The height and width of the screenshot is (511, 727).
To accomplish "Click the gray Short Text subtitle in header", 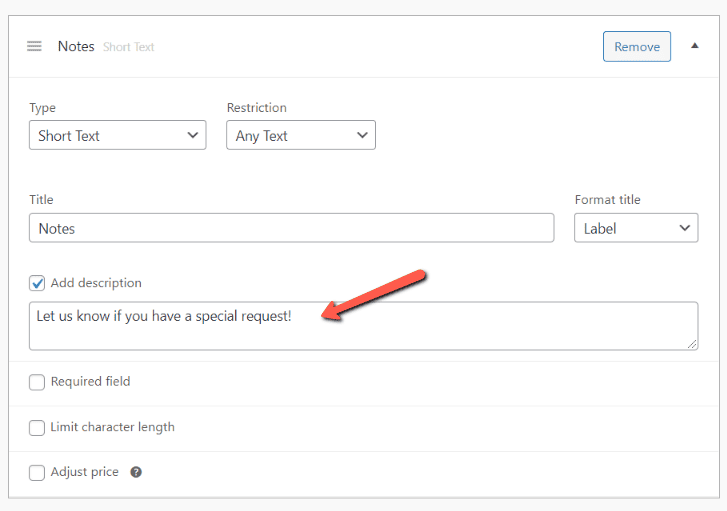I will (129, 47).
